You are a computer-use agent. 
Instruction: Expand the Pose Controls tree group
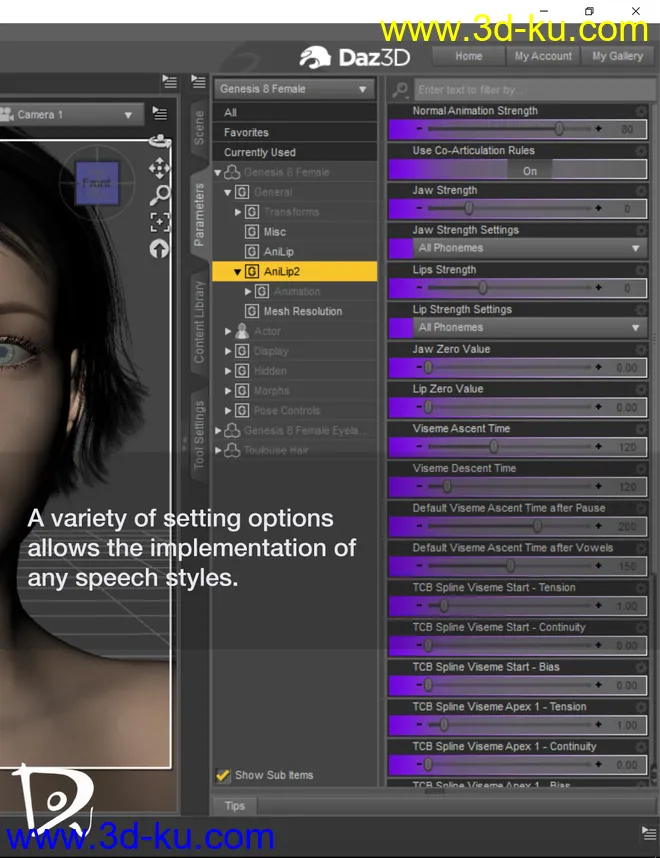pos(228,410)
